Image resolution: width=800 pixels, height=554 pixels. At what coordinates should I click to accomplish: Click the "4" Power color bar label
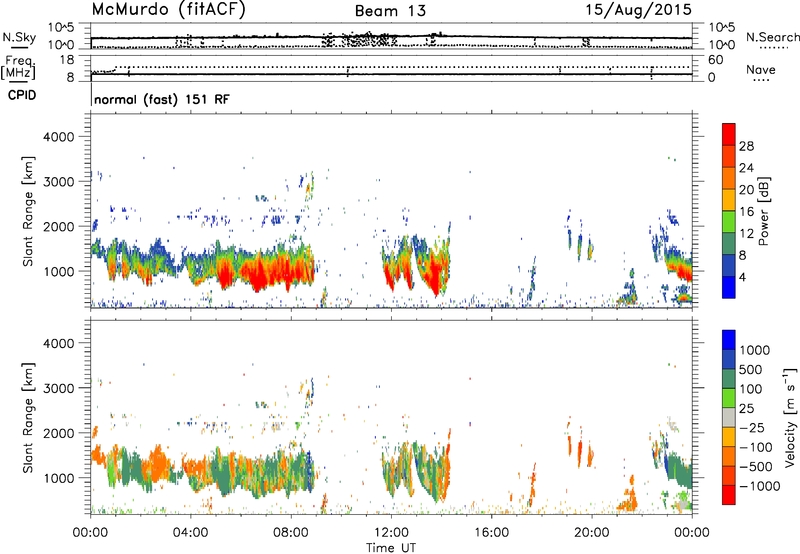click(742, 278)
